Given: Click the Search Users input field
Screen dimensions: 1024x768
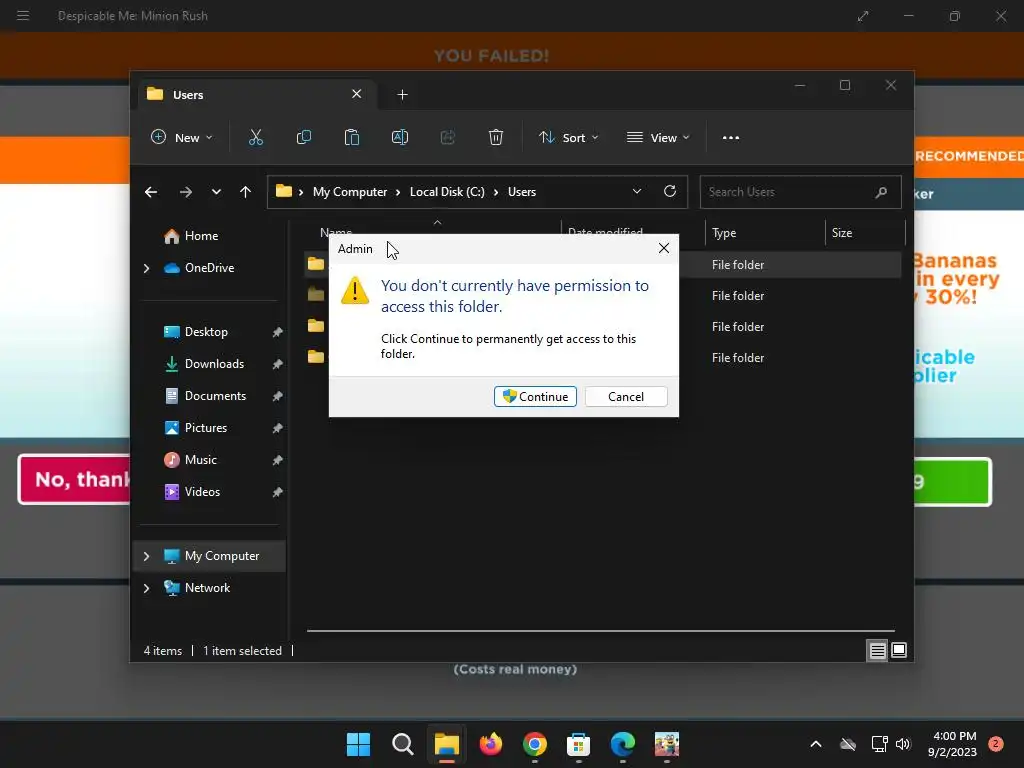Looking at the screenshot, I should coord(800,192).
